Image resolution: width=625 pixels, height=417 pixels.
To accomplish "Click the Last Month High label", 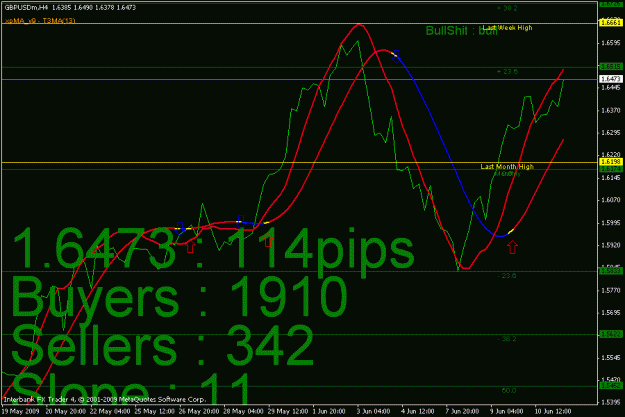I will pyautogui.click(x=507, y=166).
